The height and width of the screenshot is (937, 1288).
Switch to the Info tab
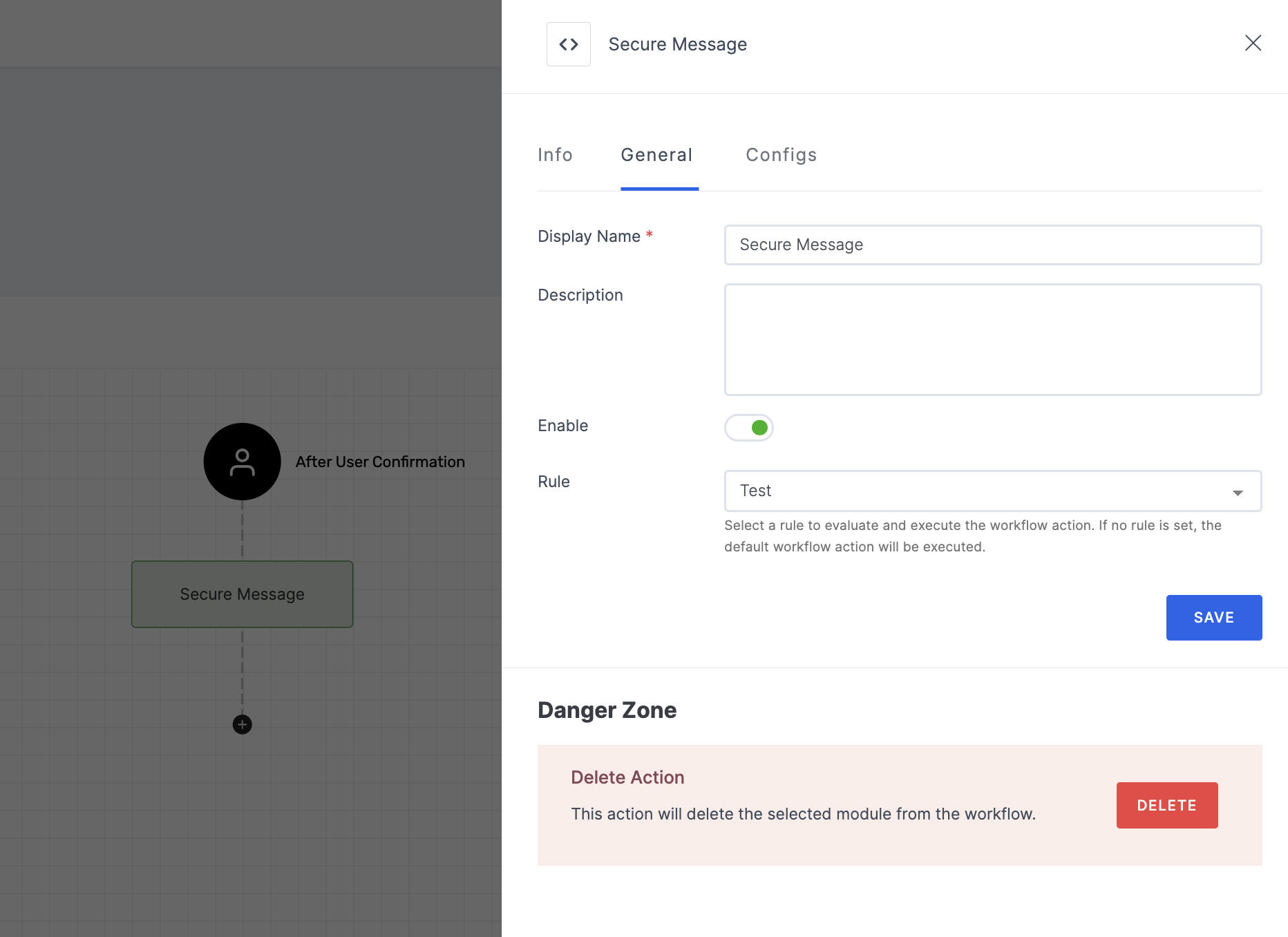tap(555, 155)
